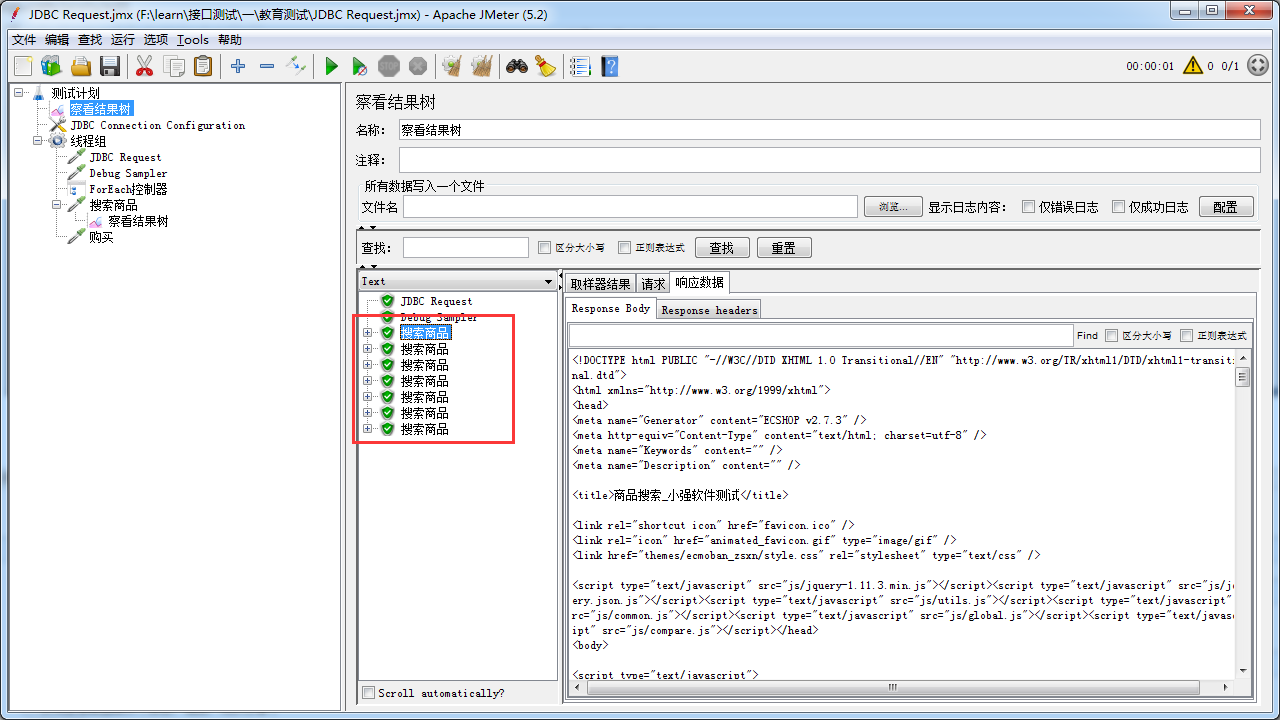This screenshot has height=720, width=1280.
Task: Click the Toggle enable/disable toolbar icon
Action: pyautogui.click(x=296, y=66)
